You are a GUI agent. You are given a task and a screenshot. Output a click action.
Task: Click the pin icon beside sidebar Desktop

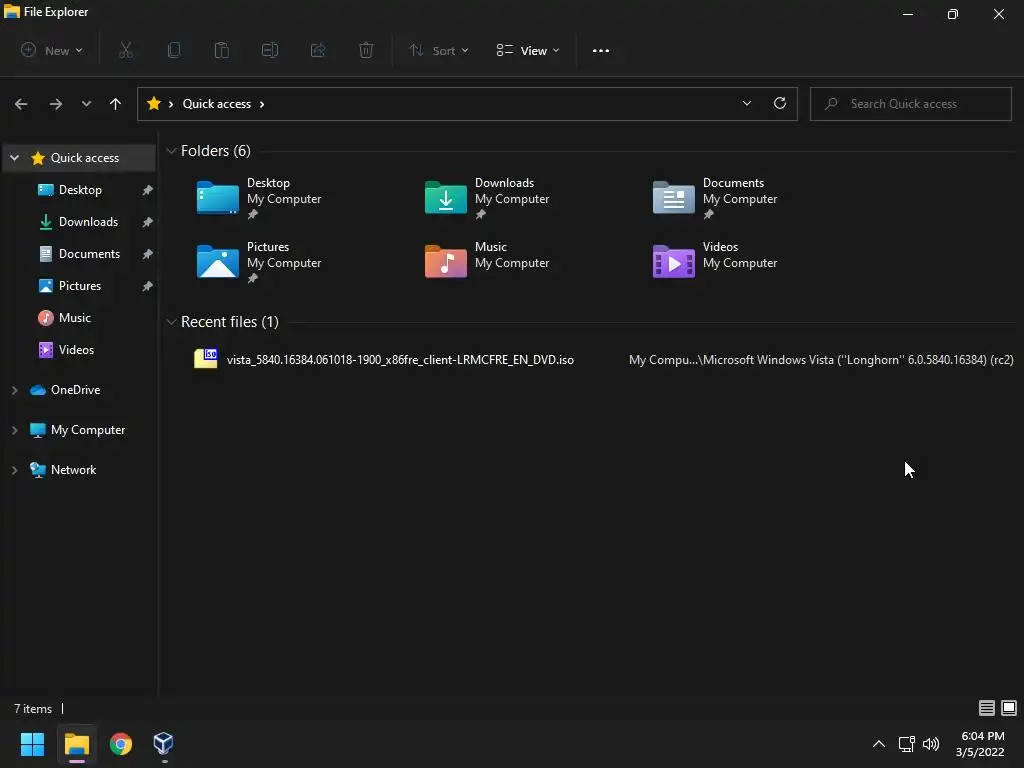pos(148,190)
